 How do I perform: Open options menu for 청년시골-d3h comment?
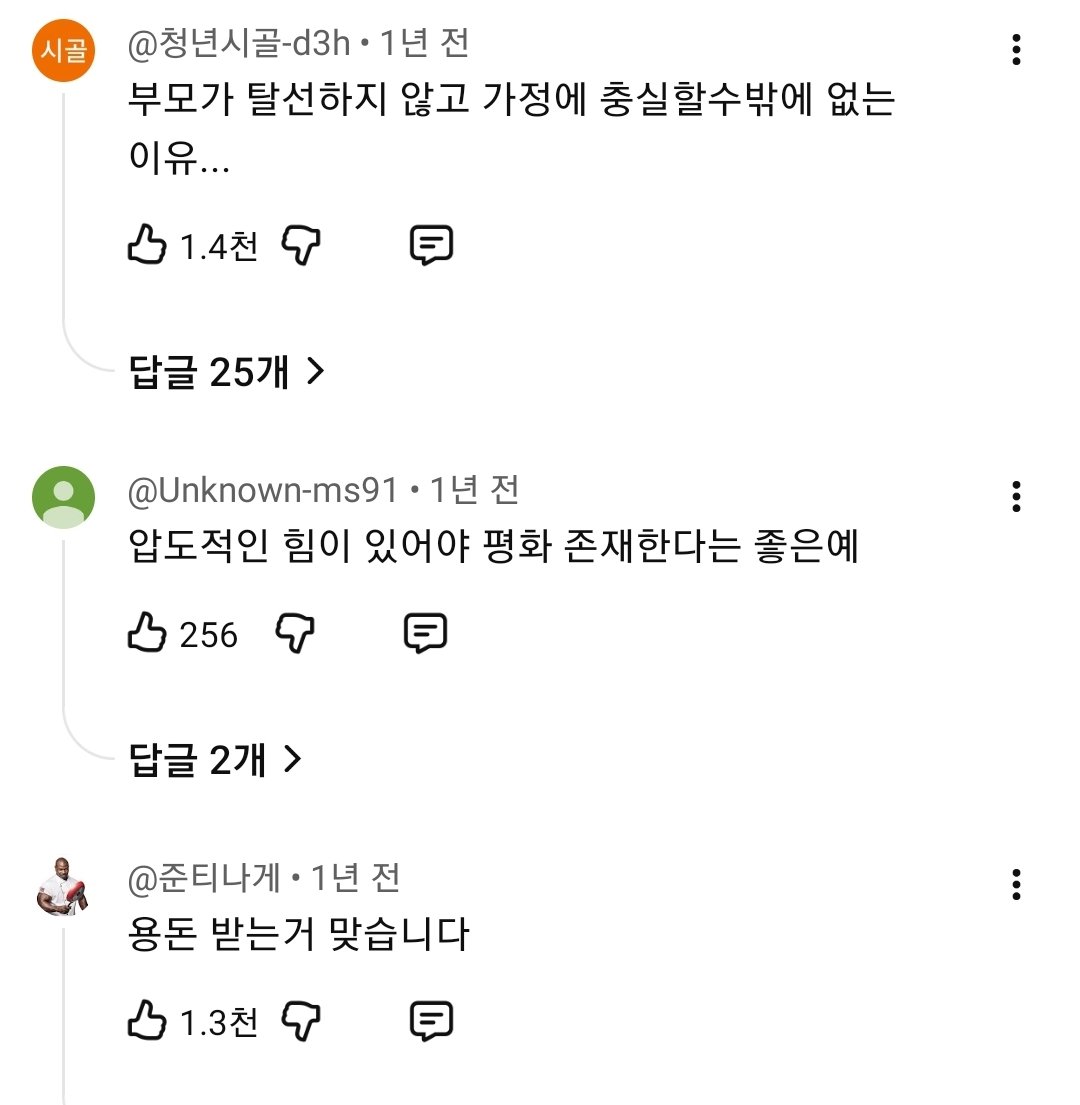click(x=1016, y=49)
